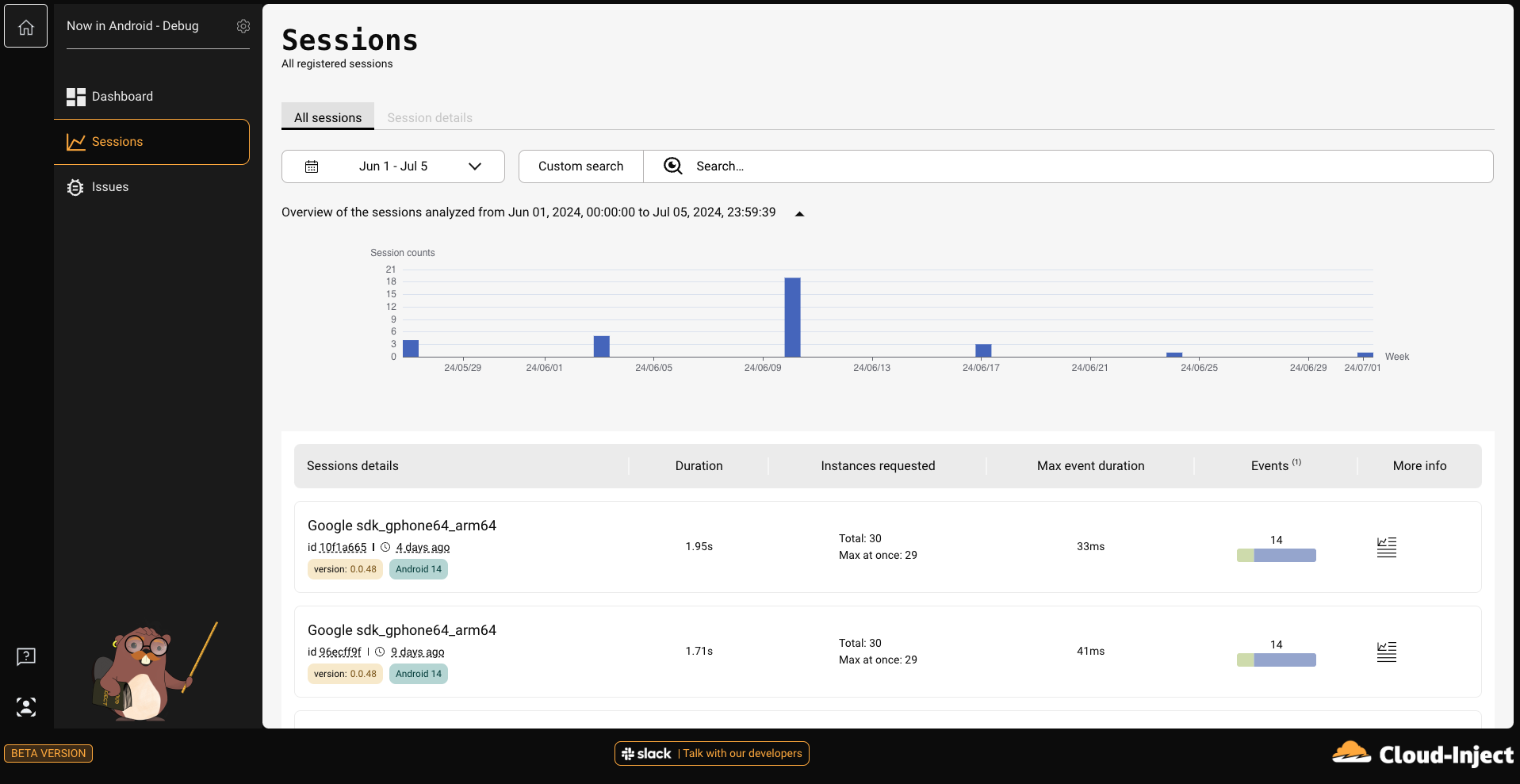Select the All sessions tab
Viewport: 1520px width, 784px height.
coord(327,117)
